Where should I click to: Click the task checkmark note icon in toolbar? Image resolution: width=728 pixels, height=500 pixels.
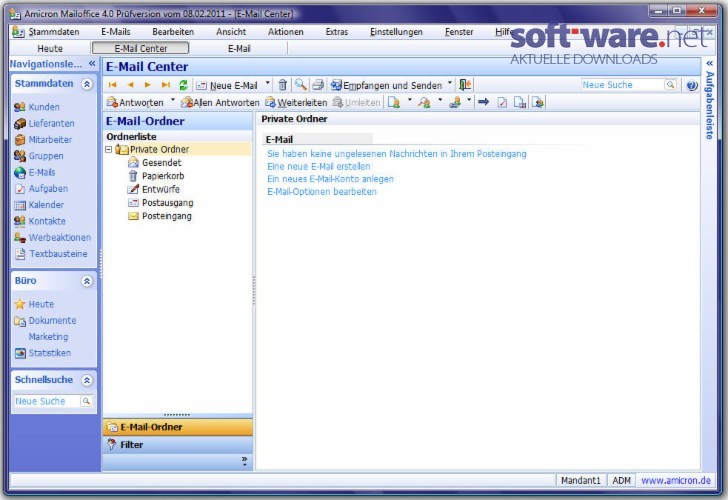click(502, 102)
